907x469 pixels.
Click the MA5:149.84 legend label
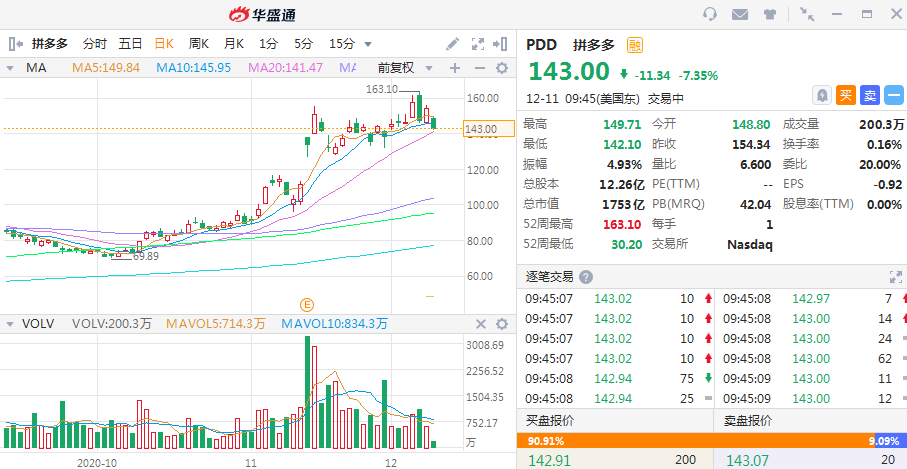tap(106, 68)
